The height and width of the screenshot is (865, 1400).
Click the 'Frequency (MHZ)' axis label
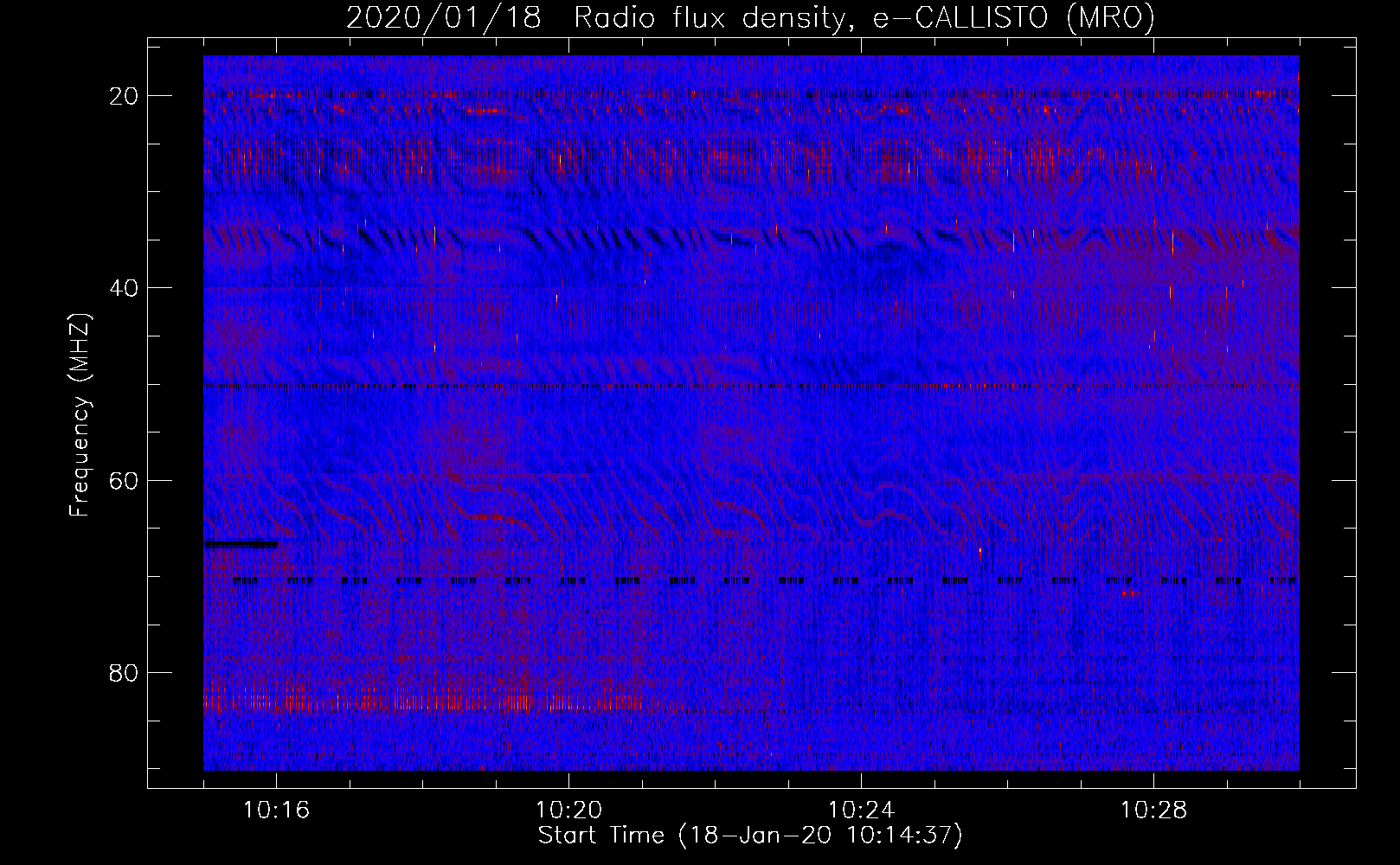pos(80,415)
